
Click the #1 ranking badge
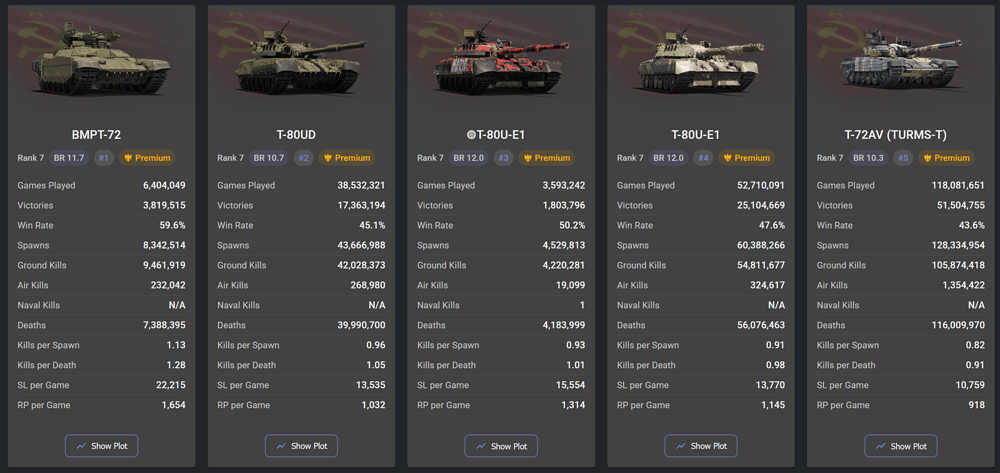(x=104, y=158)
